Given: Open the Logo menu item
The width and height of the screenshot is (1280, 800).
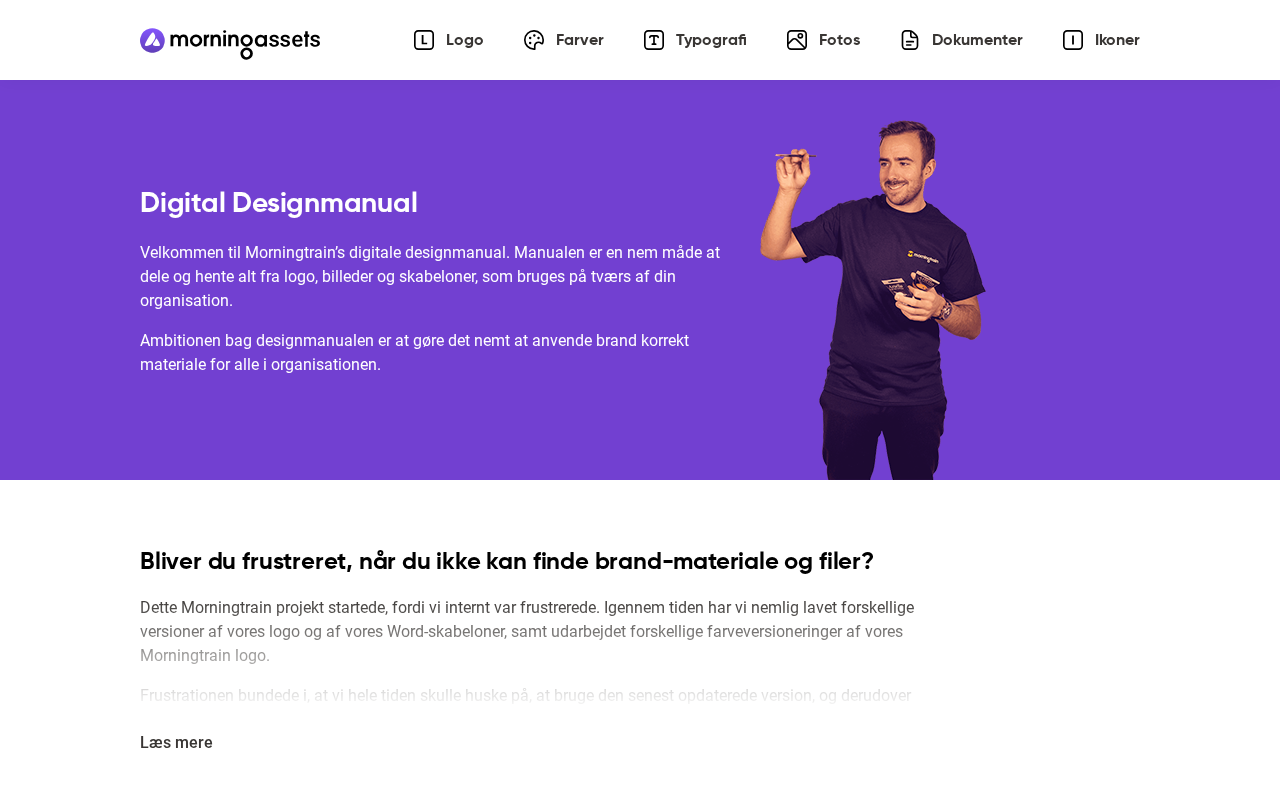Looking at the screenshot, I should coord(465,40).
